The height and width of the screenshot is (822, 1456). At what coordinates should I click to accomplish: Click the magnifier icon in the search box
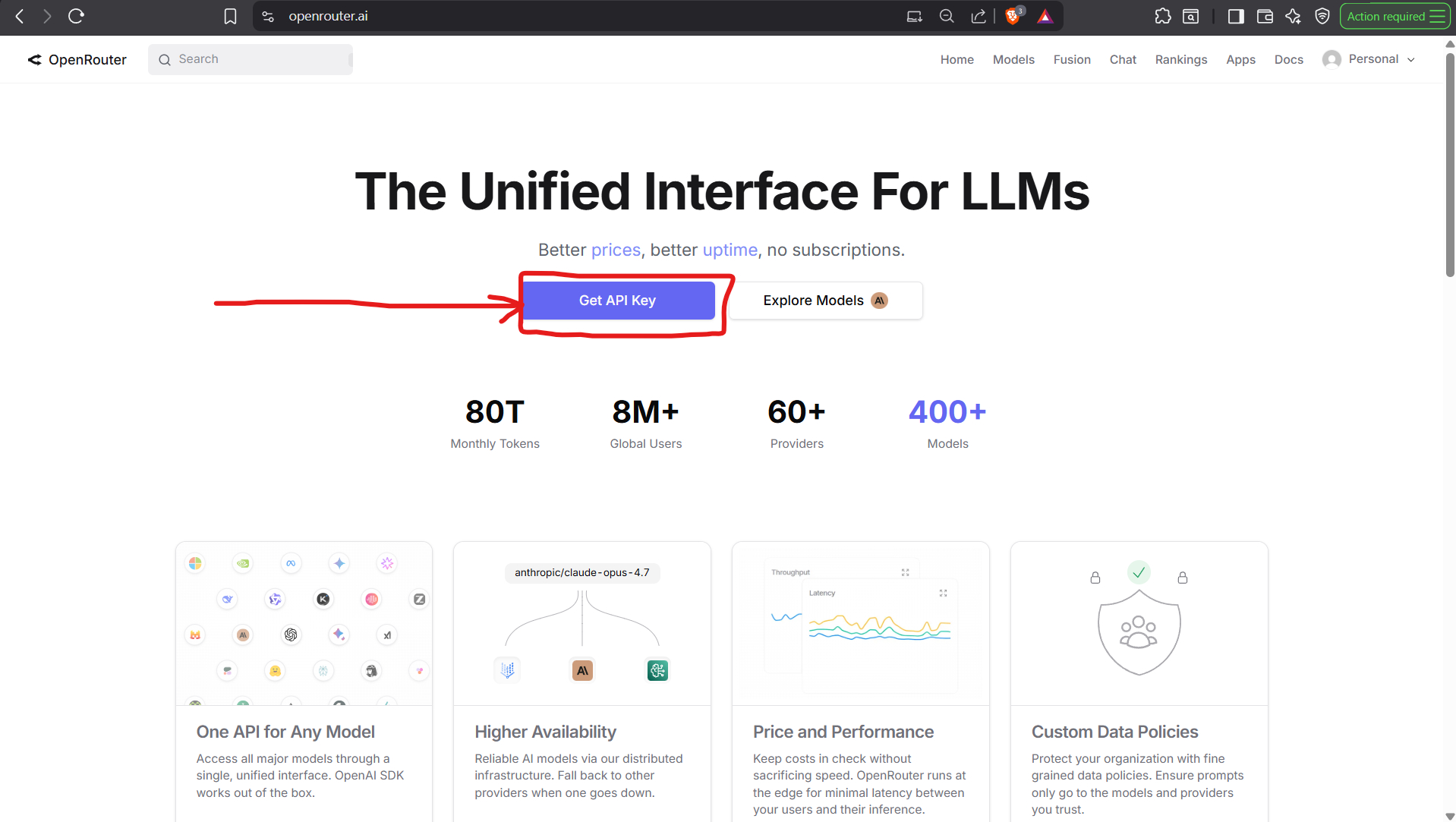[165, 59]
